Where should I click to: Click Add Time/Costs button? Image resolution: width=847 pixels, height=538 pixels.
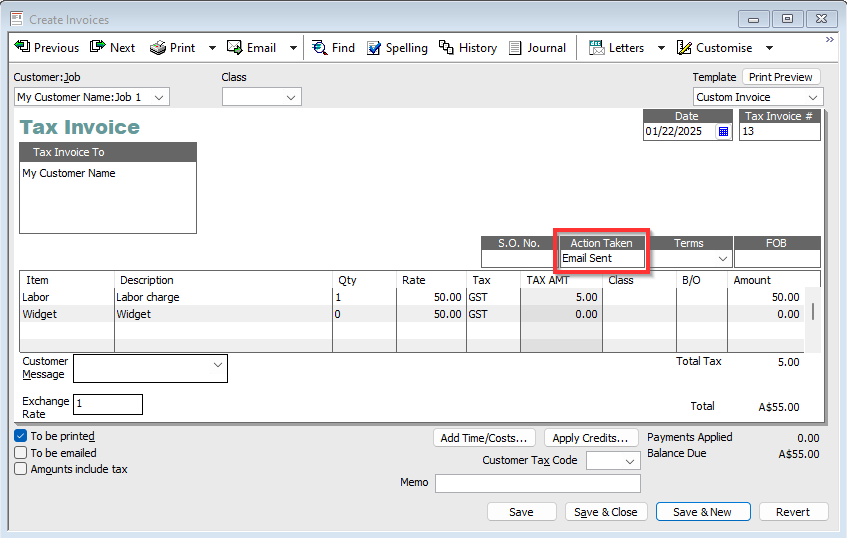tap(484, 438)
